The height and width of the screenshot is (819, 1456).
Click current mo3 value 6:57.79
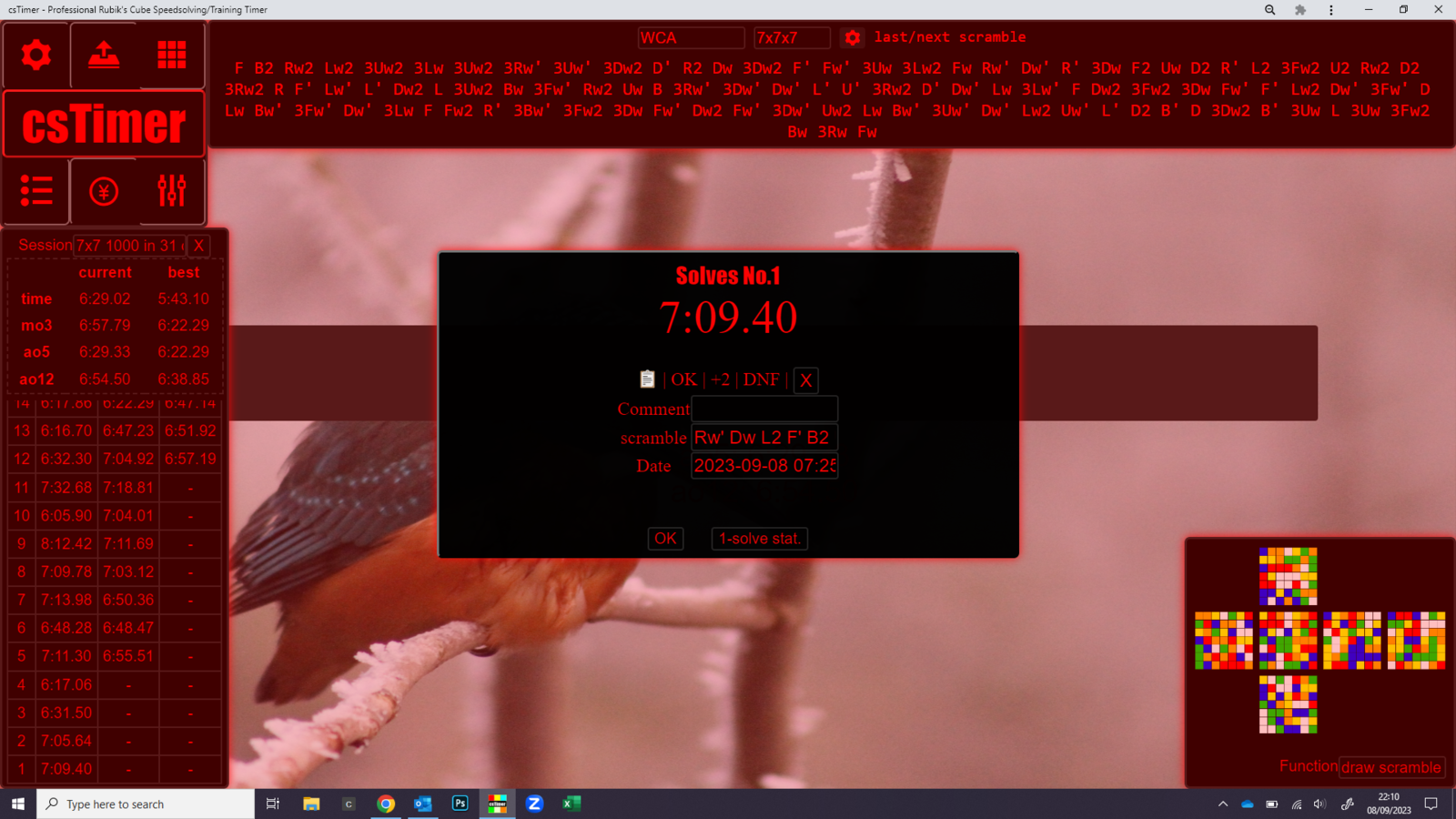105,325
